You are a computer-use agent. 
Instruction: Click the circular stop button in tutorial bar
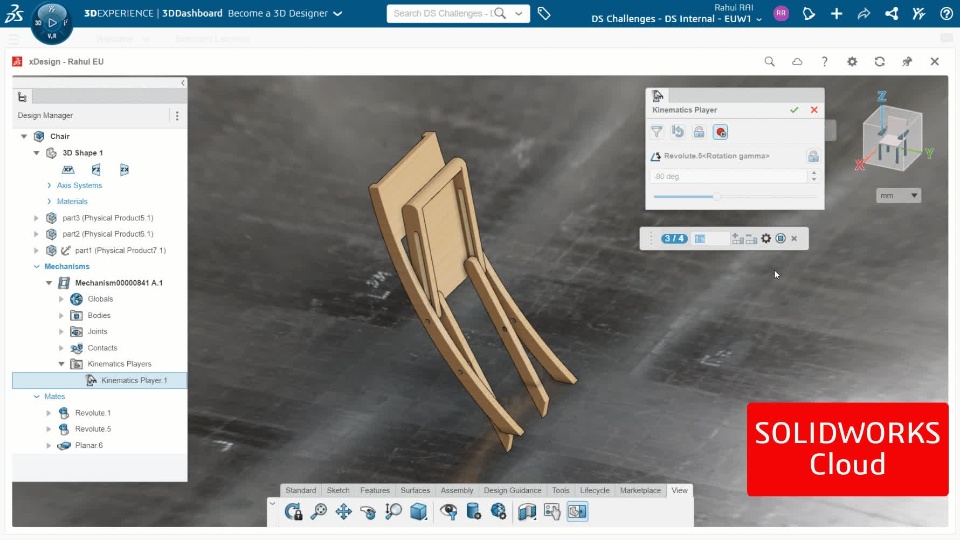781,238
